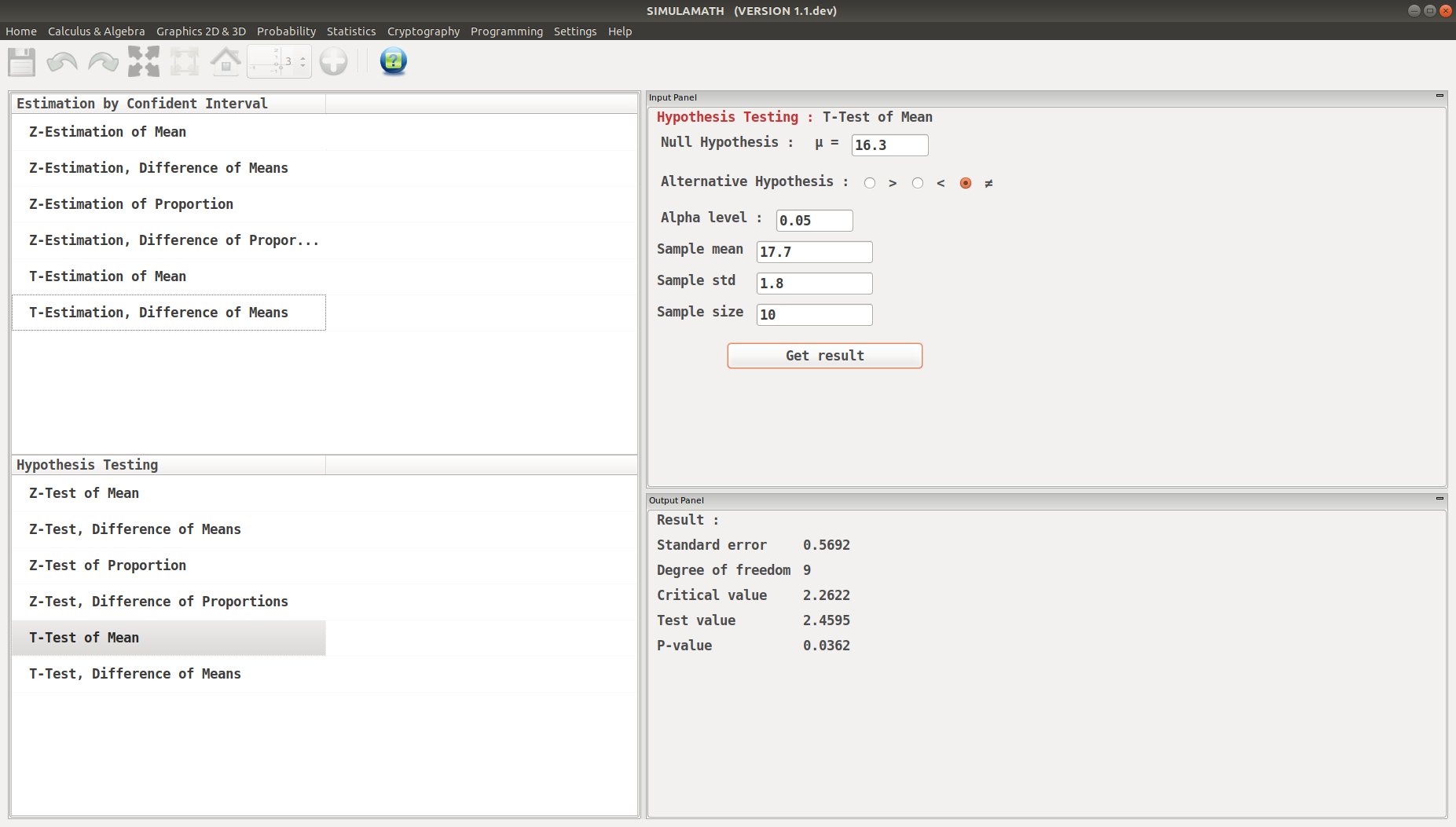Minimize the SIMULAMATH window
Image resolution: width=1456 pixels, height=827 pixels.
click(x=1414, y=11)
